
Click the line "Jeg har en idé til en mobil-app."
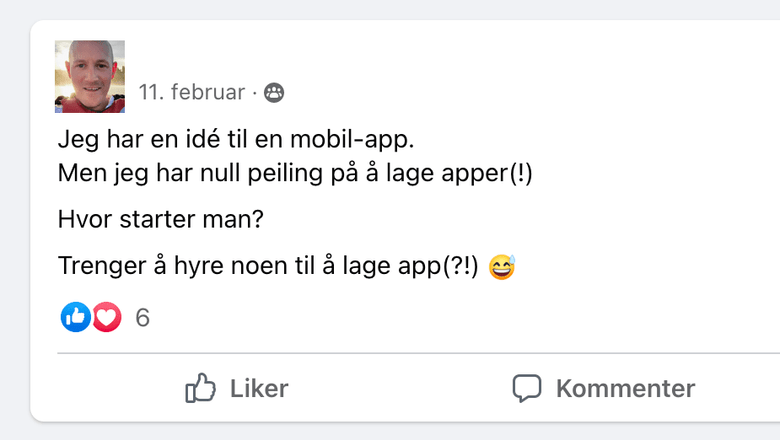click(235, 139)
